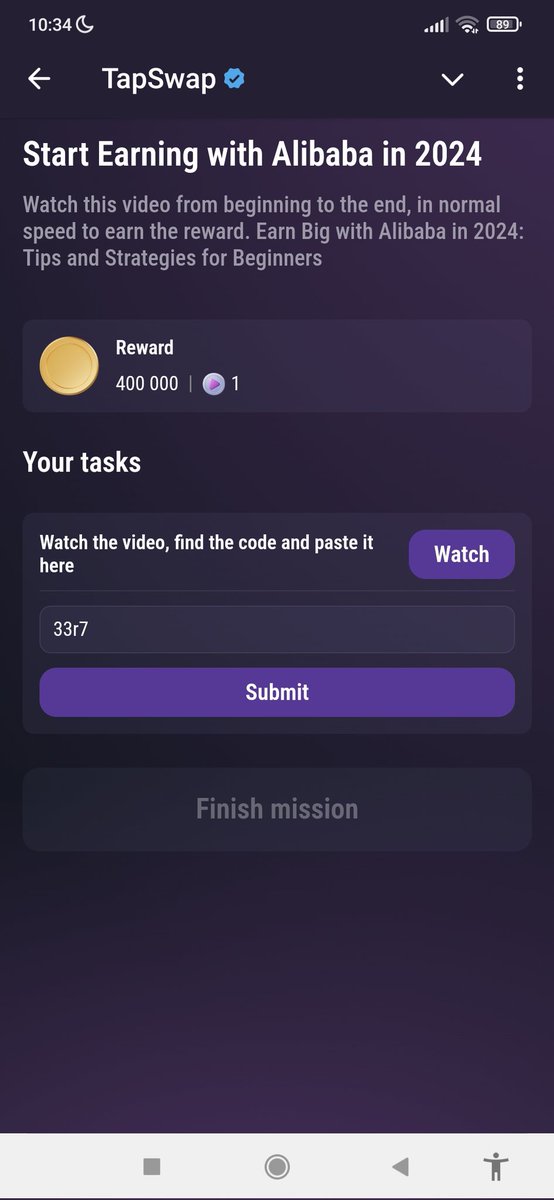Submit the entered code
The height and width of the screenshot is (1200, 554).
click(277, 692)
